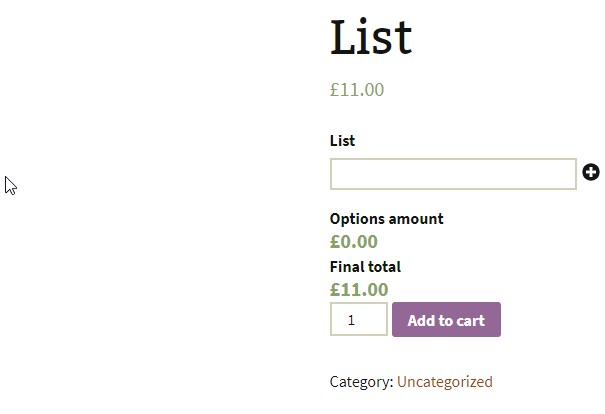Click the large List product title

coord(371,37)
